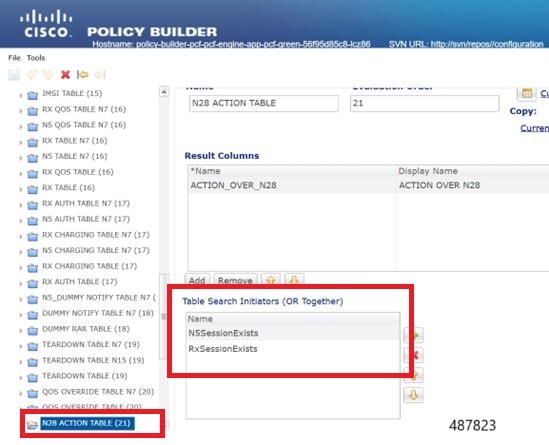549x445 pixels.
Task: Move result column down with arrow button
Action: [x=294, y=280]
